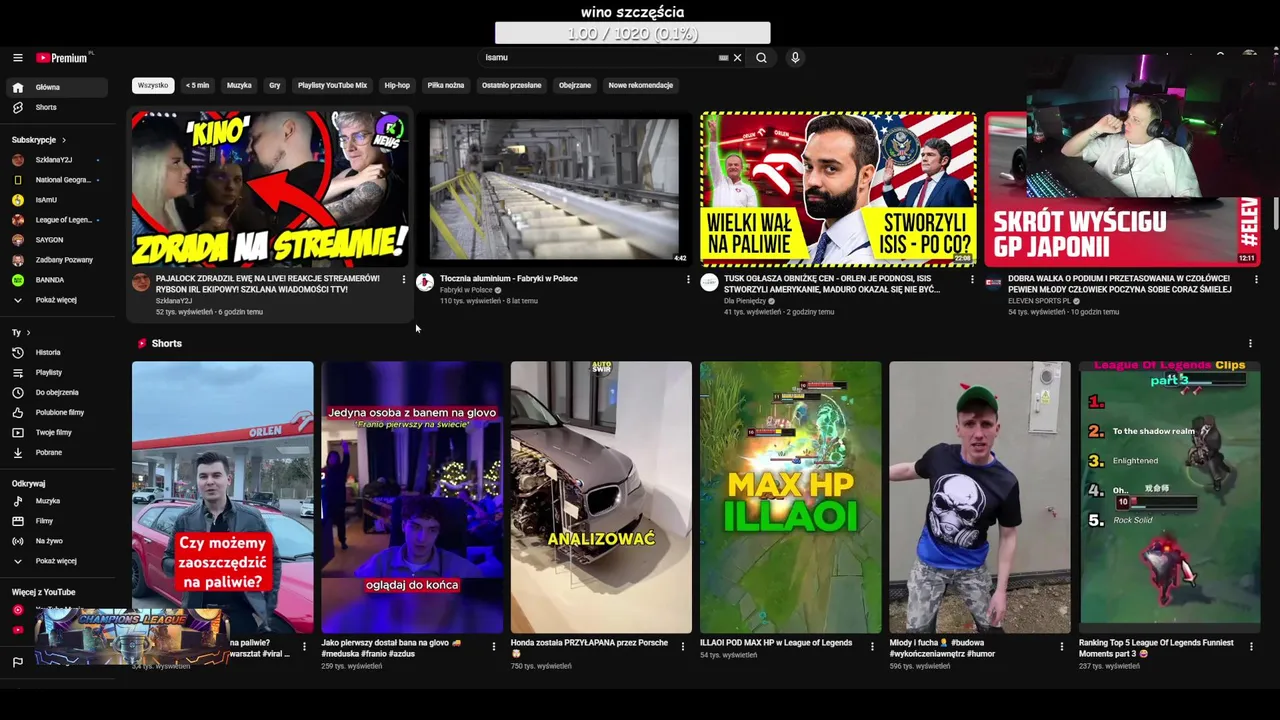The height and width of the screenshot is (720, 1280).
Task: Select the Nowe rekomendacje chip
Action: coord(641,86)
